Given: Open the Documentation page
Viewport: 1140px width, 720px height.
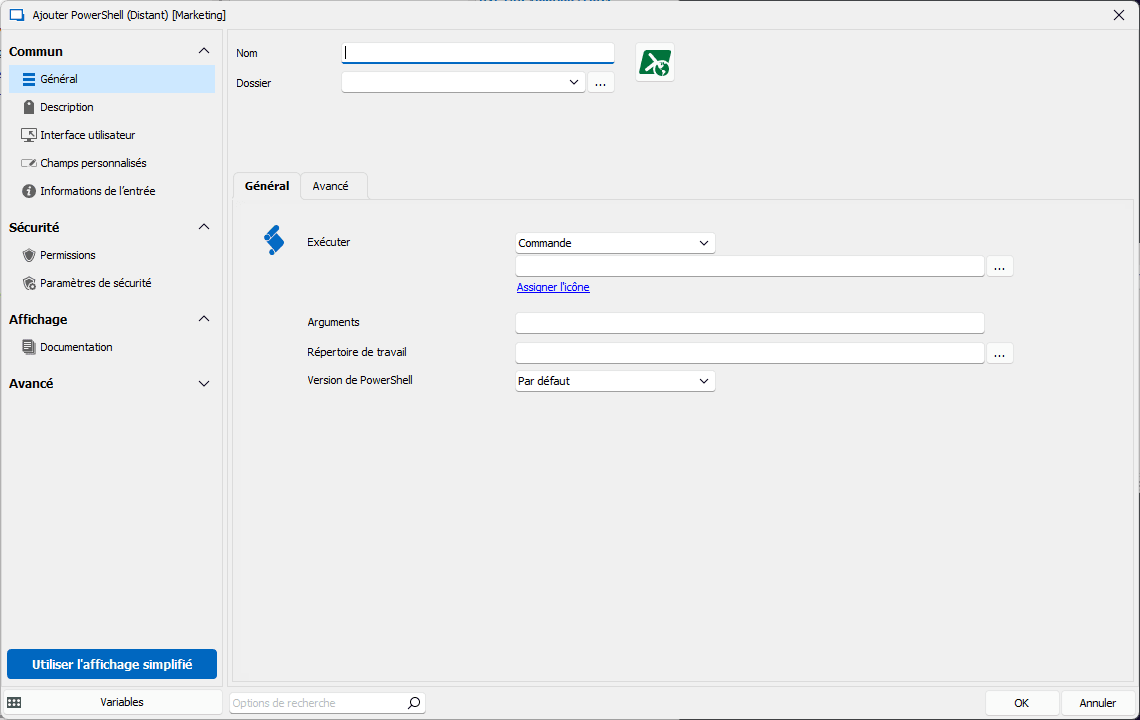Looking at the screenshot, I should tap(76, 347).
